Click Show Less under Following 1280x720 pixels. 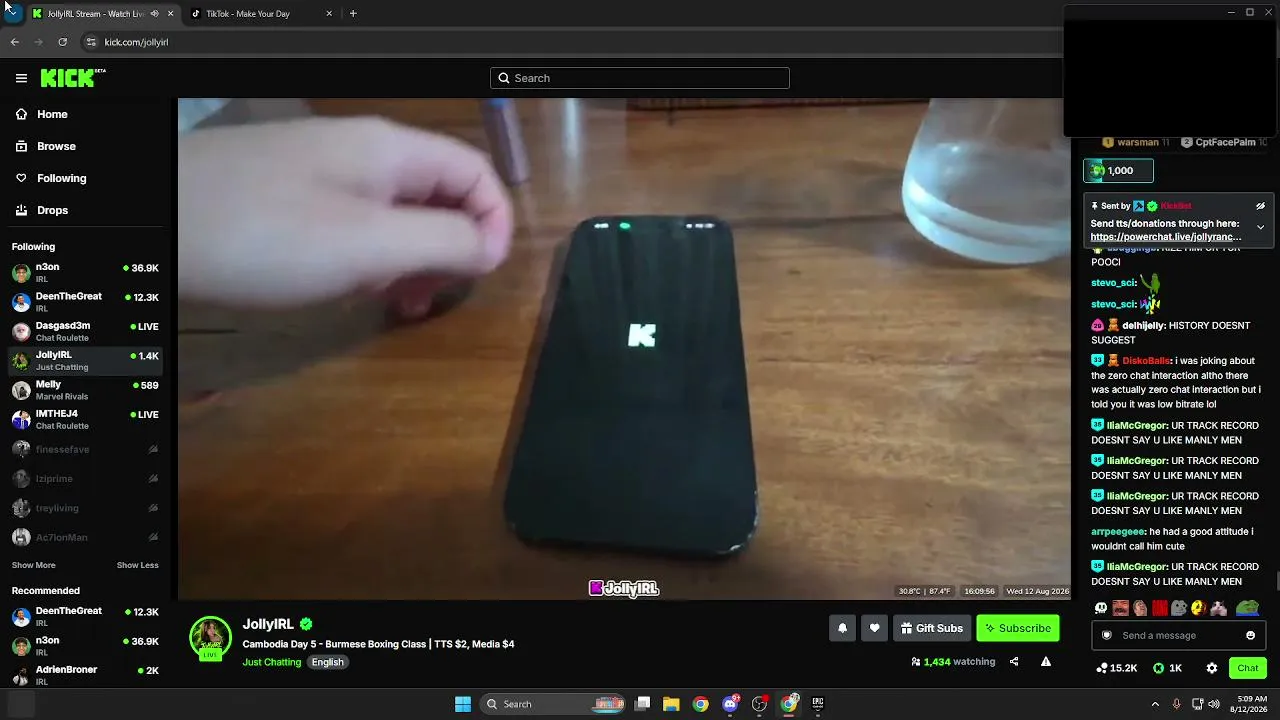click(137, 565)
